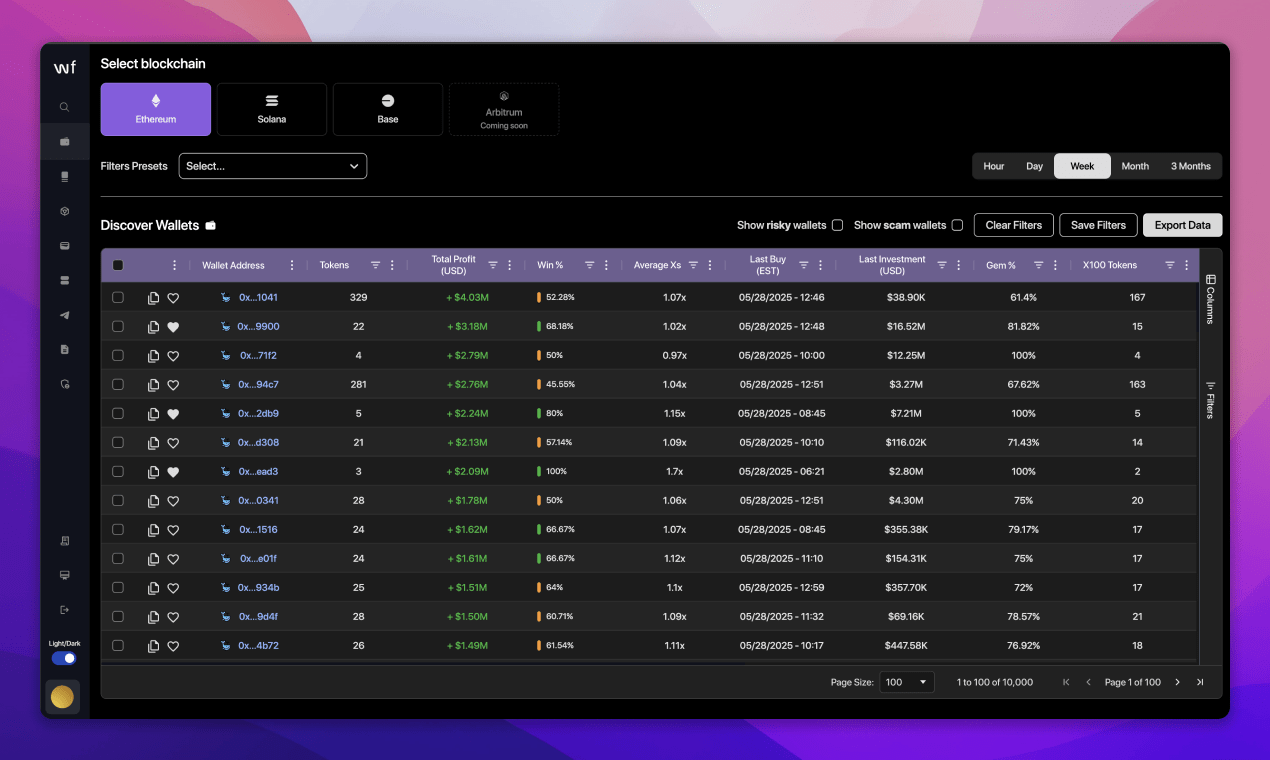Open the Tokens column menu dots
Image resolution: width=1270 pixels, height=760 pixels.
coord(392,265)
